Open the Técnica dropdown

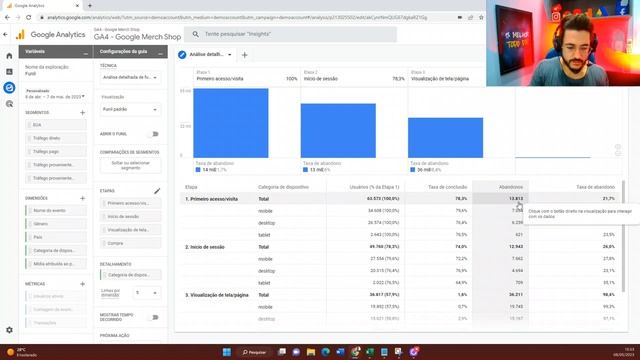tap(130, 77)
